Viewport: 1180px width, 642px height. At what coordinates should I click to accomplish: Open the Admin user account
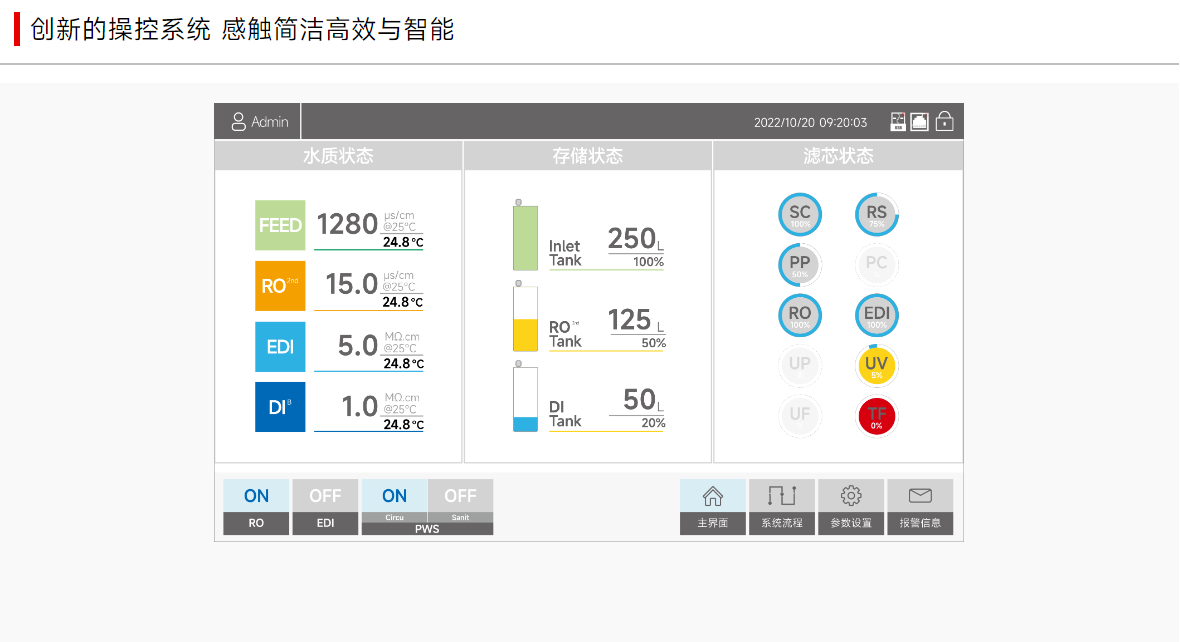259,122
